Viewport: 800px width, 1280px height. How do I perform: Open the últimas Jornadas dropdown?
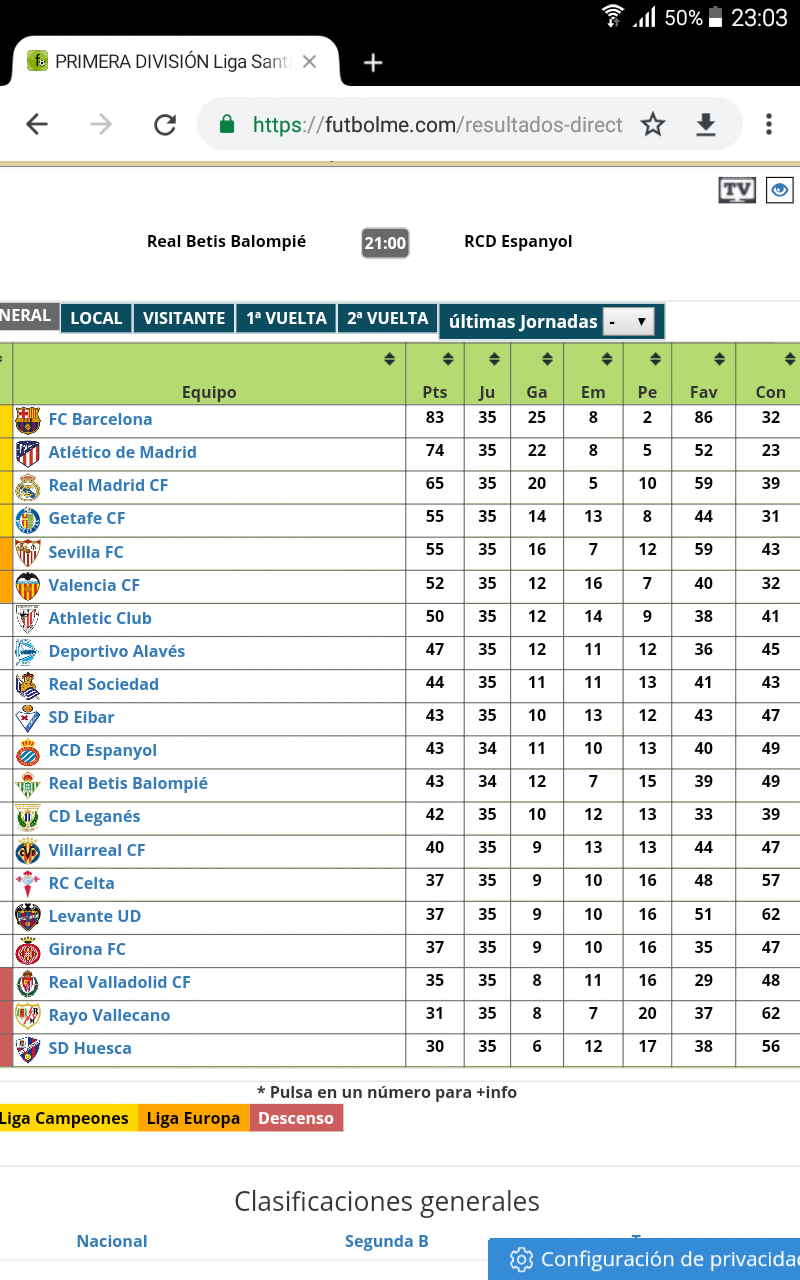628,321
